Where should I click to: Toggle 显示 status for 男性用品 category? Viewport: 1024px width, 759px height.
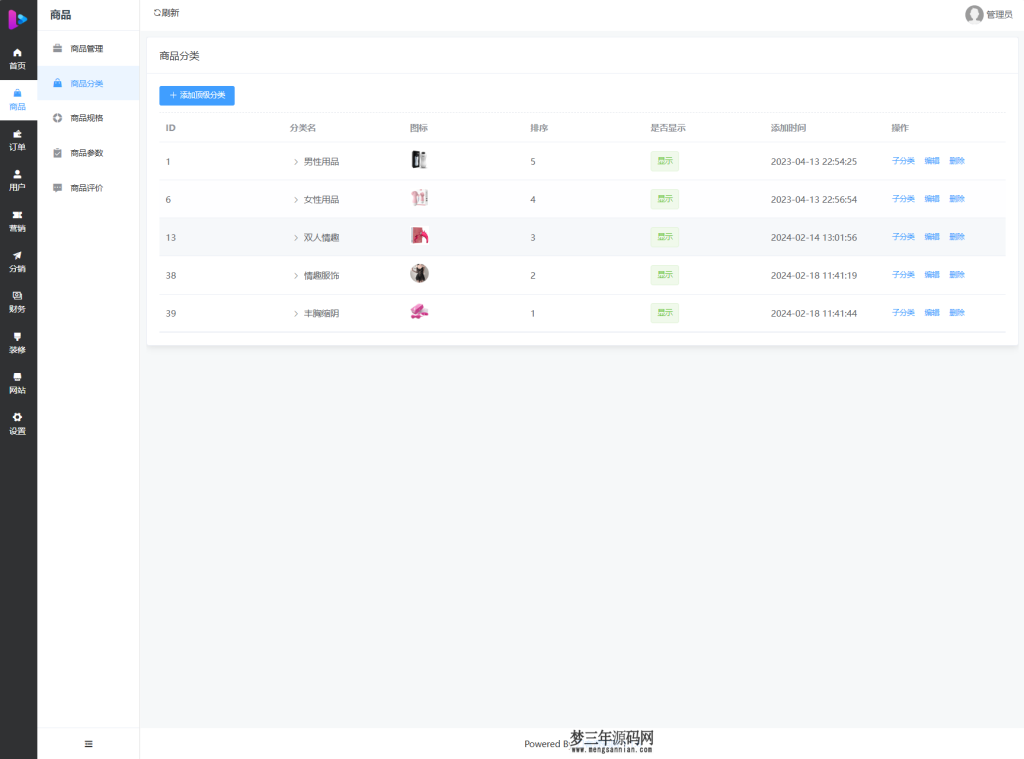click(664, 161)
